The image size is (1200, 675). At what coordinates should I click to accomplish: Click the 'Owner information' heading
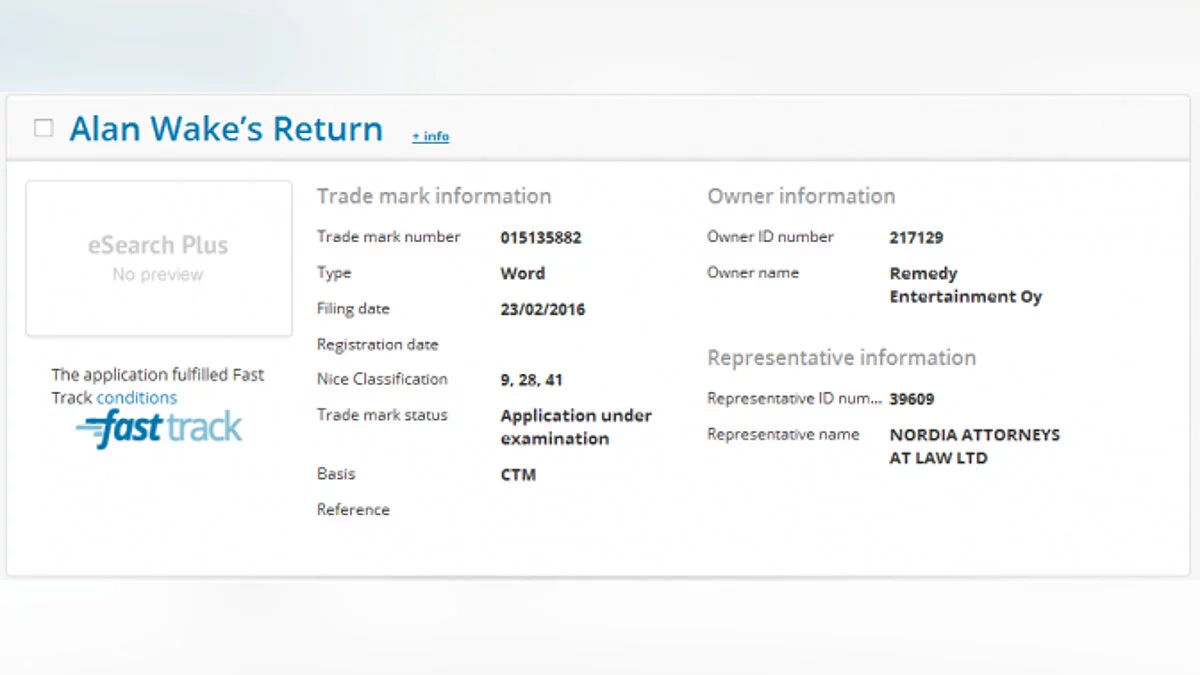pyautogui.click(x=801, y=196)
